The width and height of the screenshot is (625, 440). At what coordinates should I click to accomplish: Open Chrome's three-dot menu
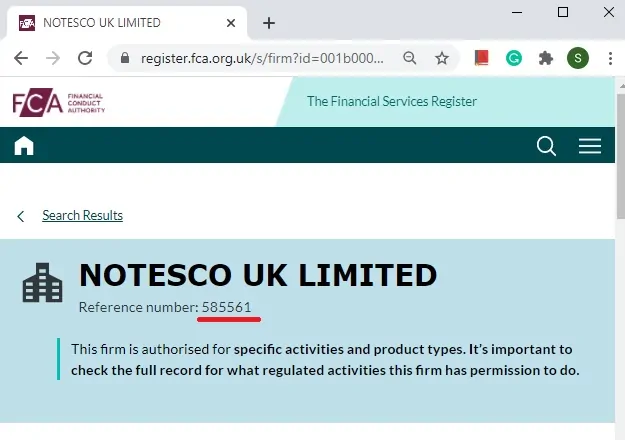point(610,58)
